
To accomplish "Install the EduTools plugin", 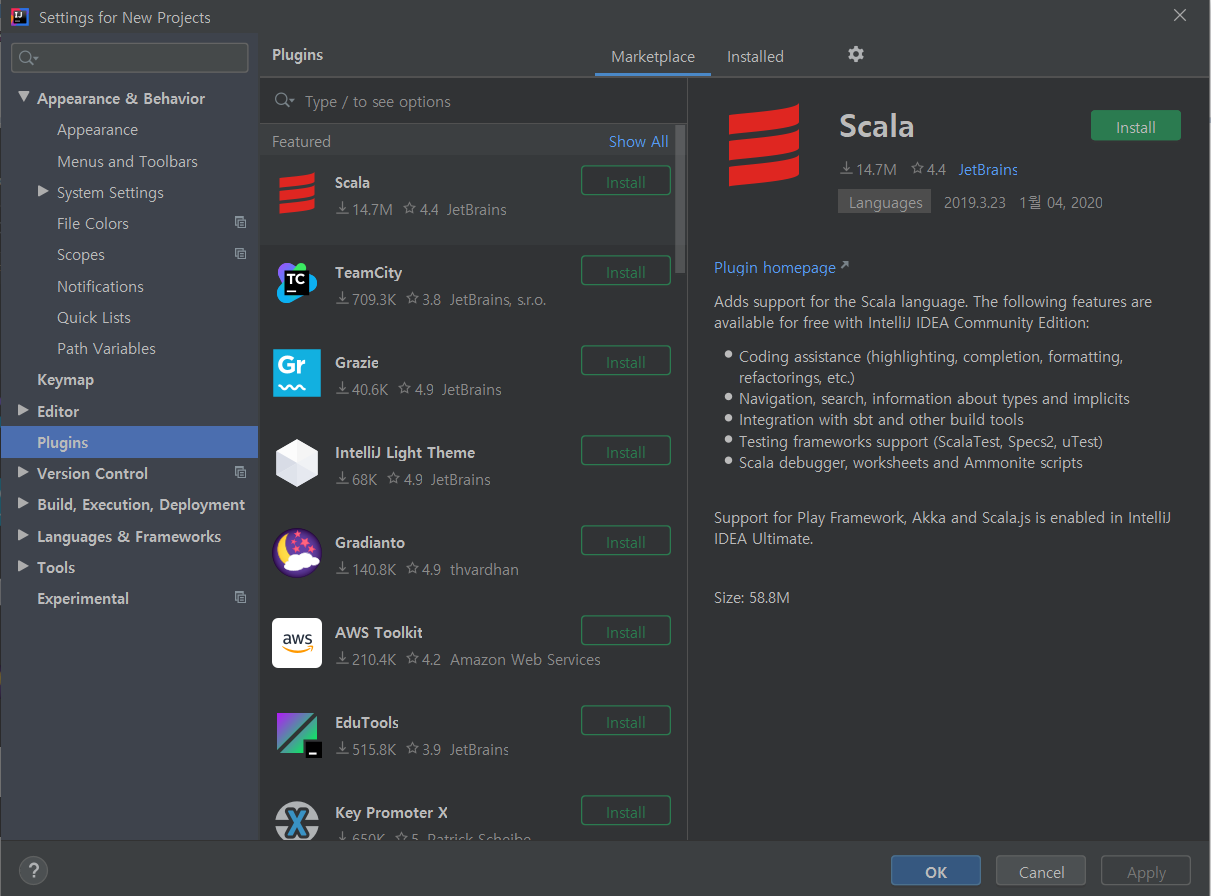I will pos(626,722).
